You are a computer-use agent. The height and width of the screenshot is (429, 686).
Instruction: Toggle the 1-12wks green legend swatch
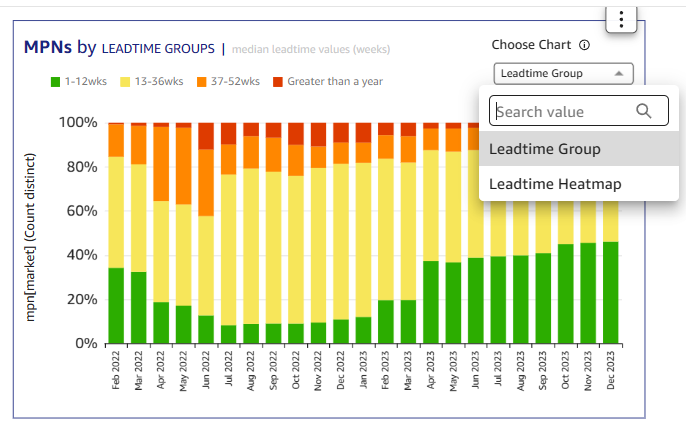pyautogui.click(x=56, y=82)
